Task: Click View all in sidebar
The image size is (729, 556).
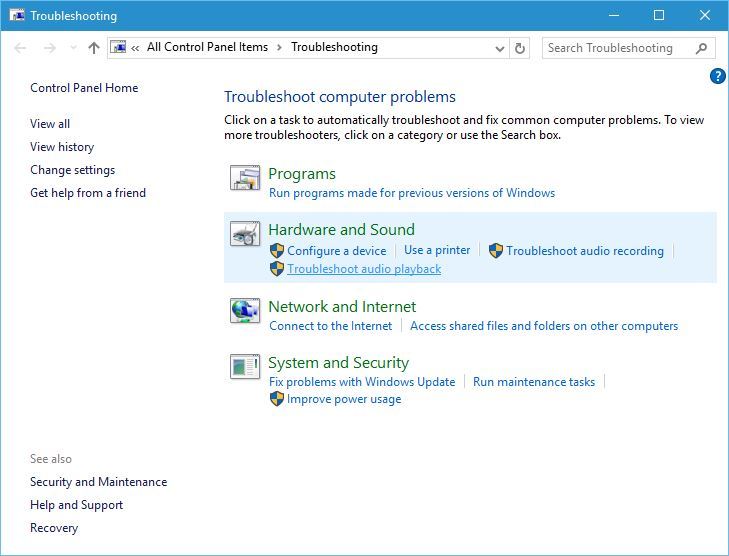Action: [x=50, y=124]
